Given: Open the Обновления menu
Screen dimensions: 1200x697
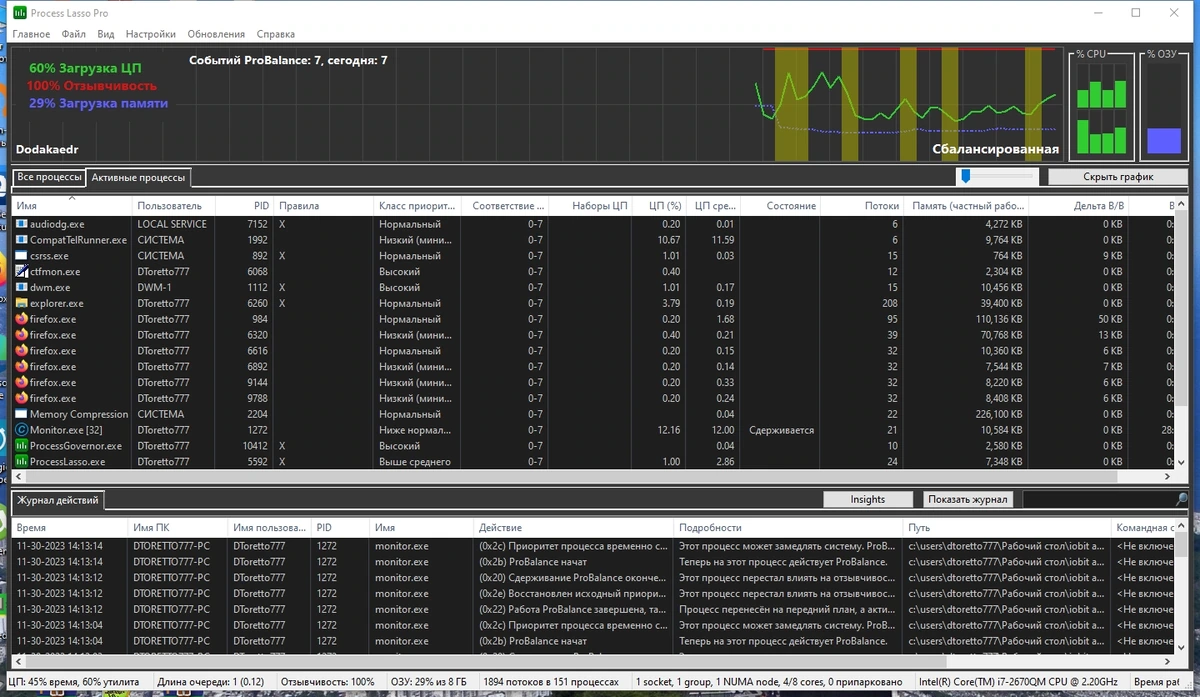Looking at the screenshot, I should point(215,34).
